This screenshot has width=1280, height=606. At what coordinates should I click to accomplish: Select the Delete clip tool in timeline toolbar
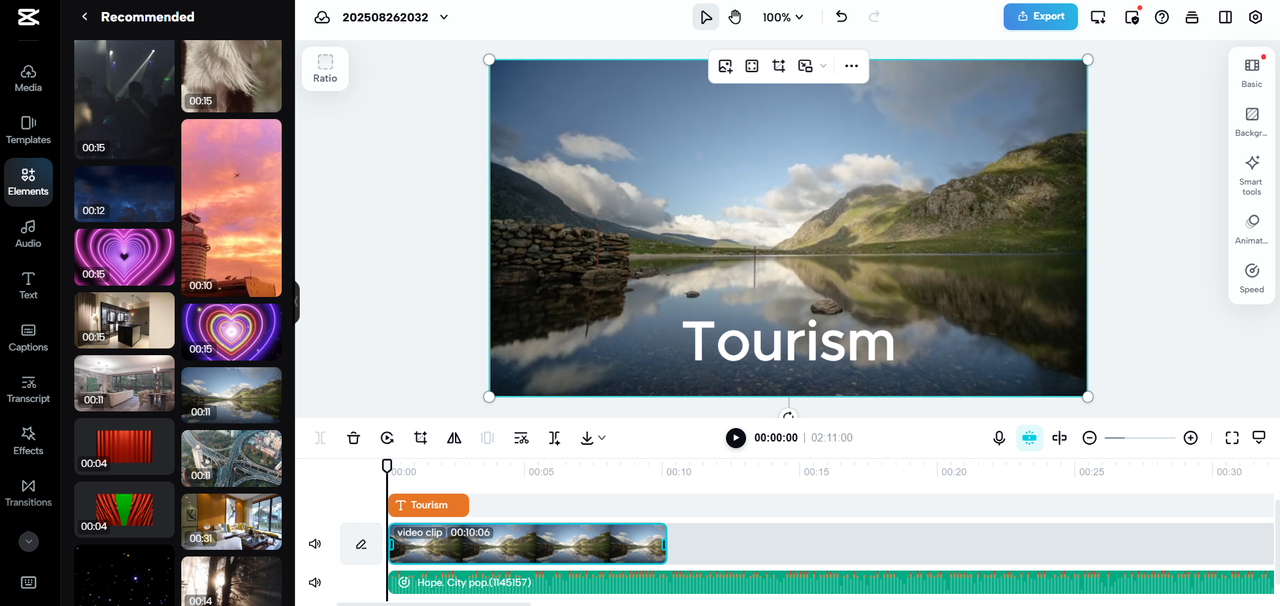(353, 437)
